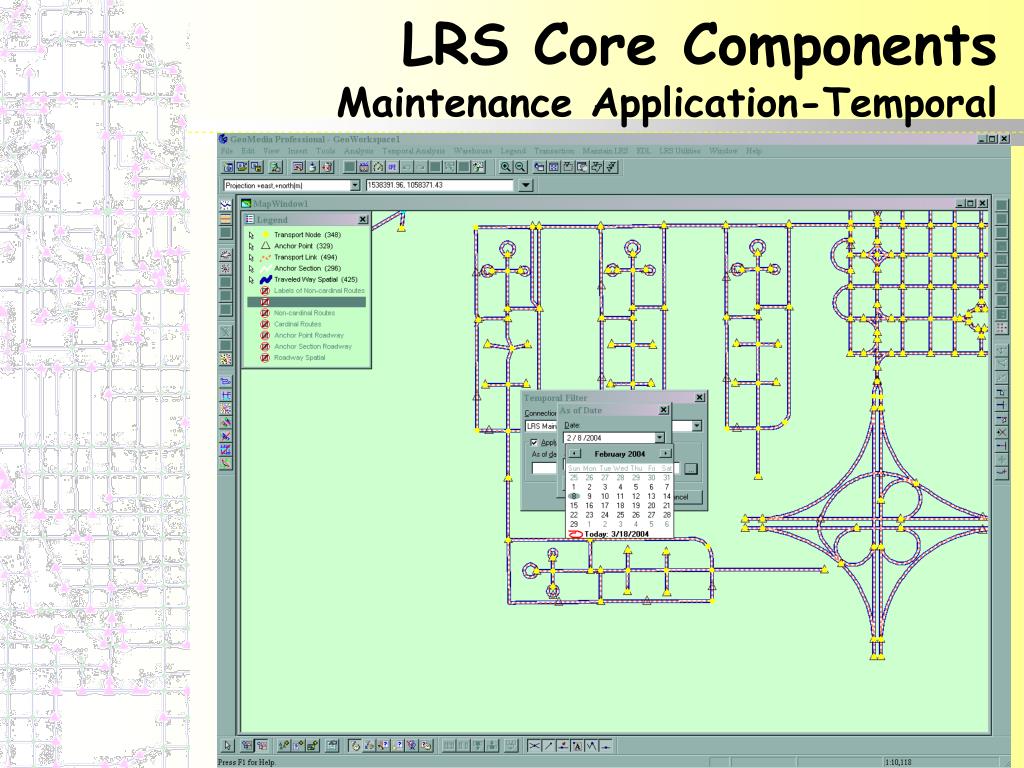The width and height of the screenshot is (1024, 768).
Task: Click the coordinate readout field 1538391.96, 1058371.43
Action: coord(440,185)
